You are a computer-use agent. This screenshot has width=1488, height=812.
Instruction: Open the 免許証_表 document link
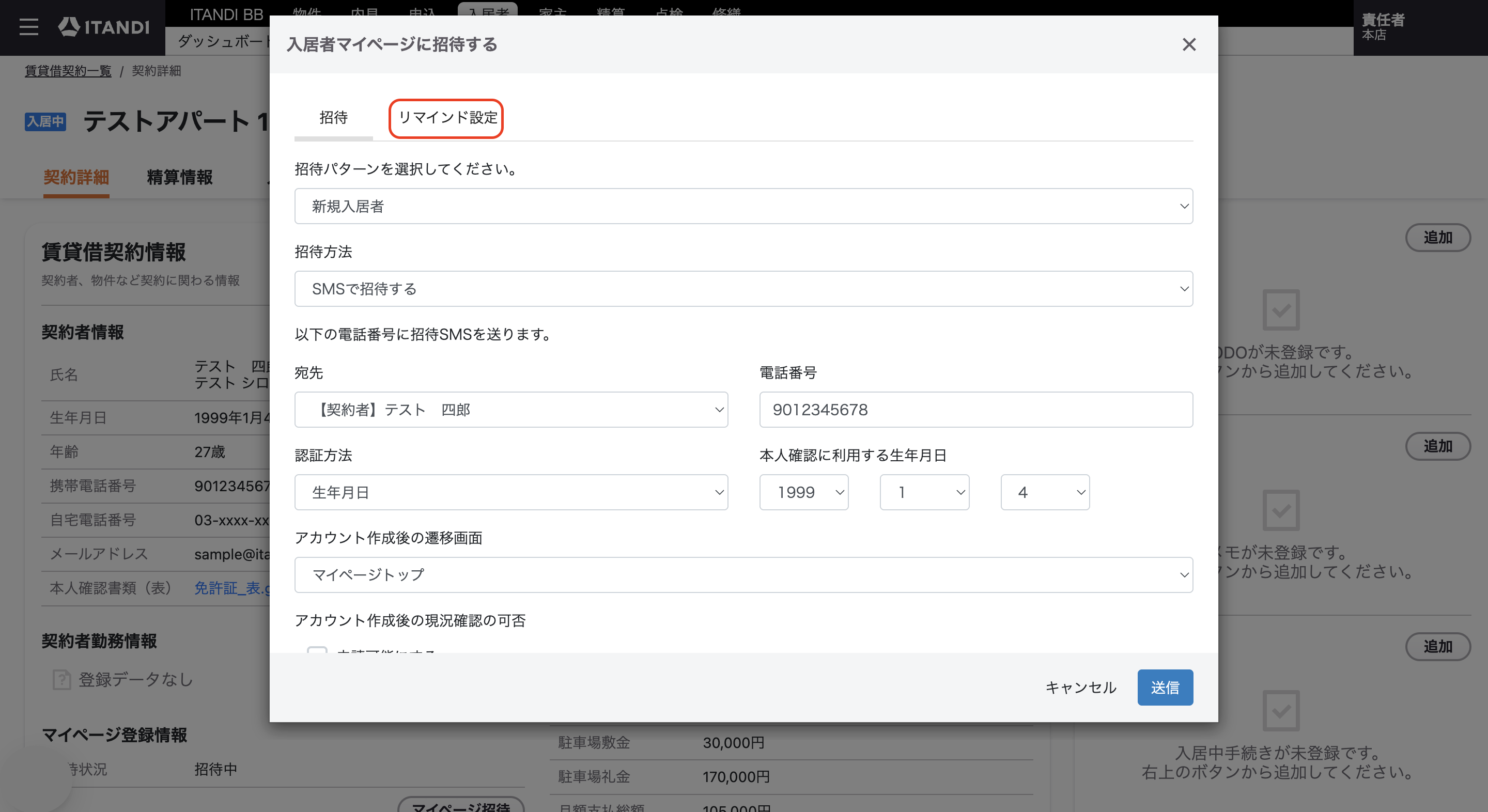[x=232, y=588]
